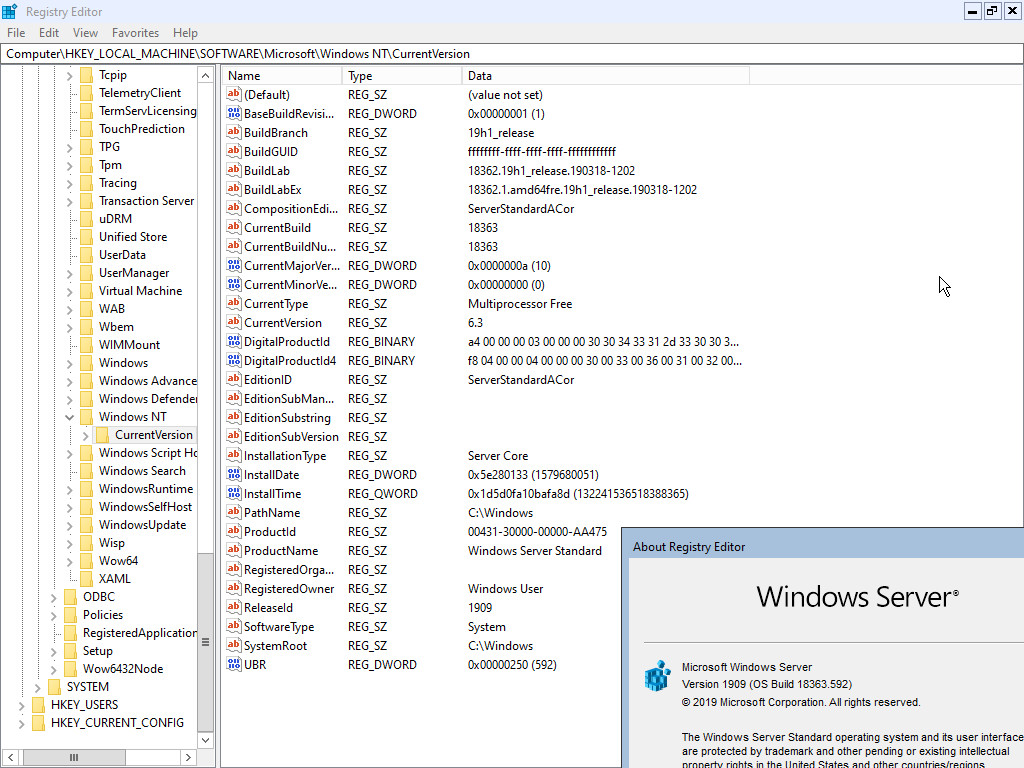This screenshot has width=1024, height=768.
Task: Click the Registry Editor app icon in title bar
Action: (10, 11)
